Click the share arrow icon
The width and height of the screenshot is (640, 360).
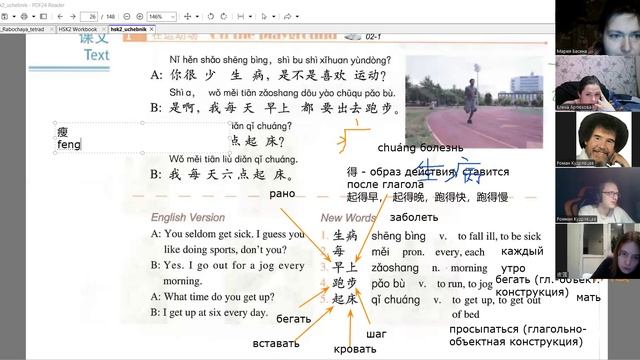coord(287,16)
